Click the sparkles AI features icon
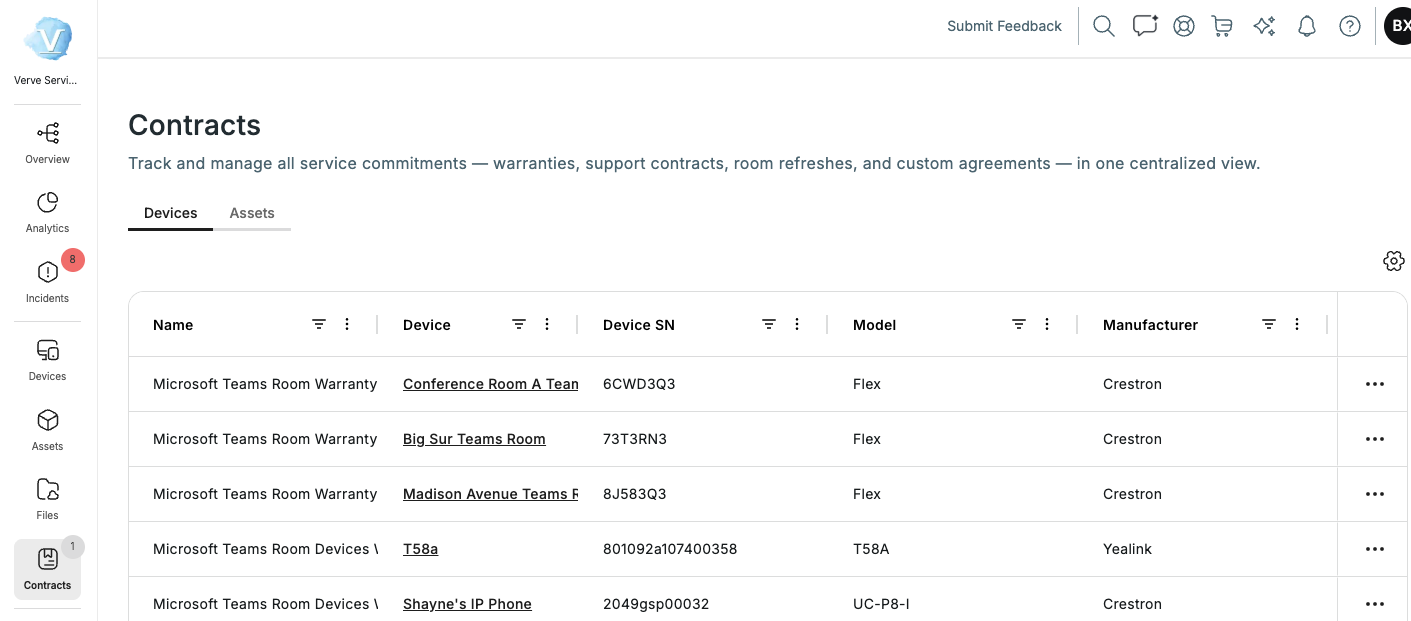 (1264, 26)
